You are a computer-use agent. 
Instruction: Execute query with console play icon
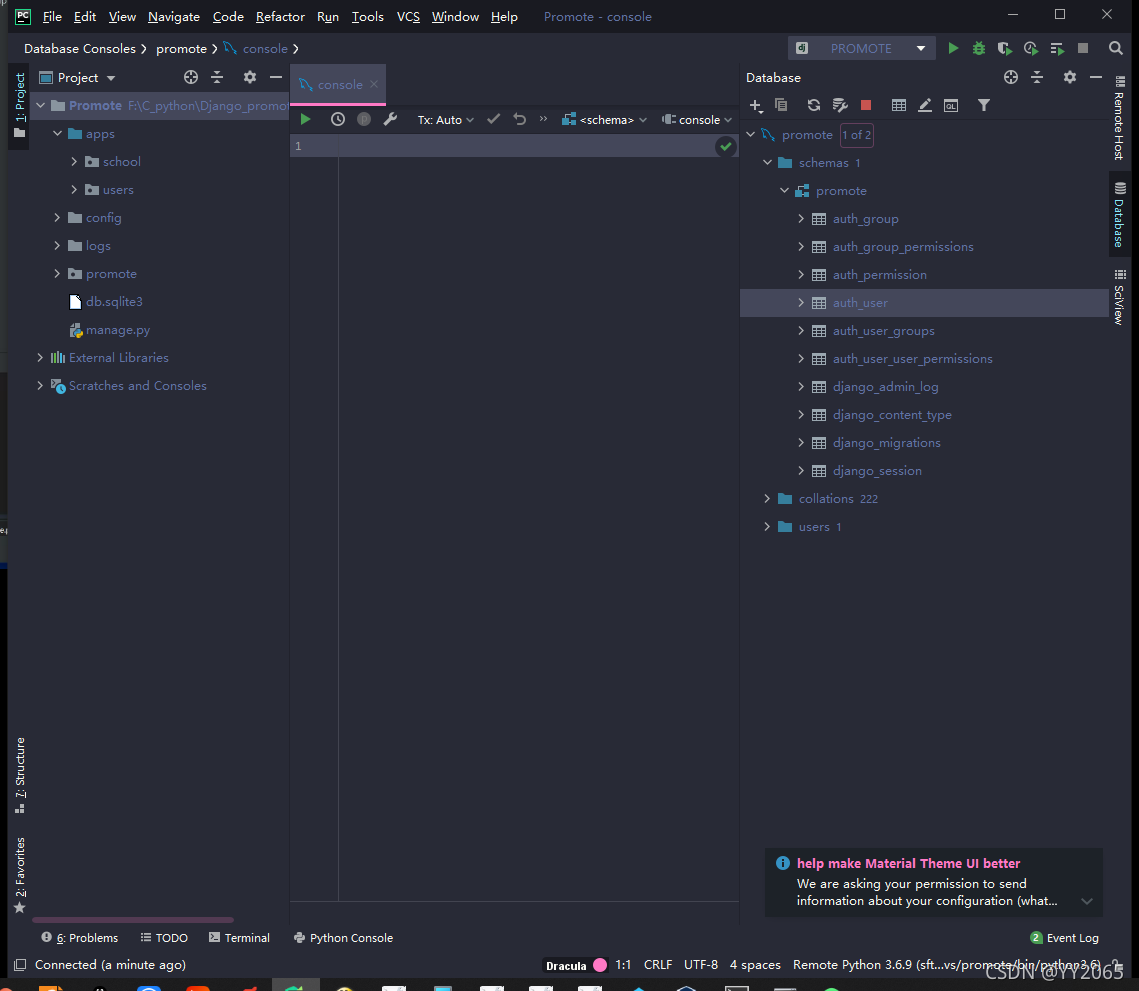[x=305, y=119]
